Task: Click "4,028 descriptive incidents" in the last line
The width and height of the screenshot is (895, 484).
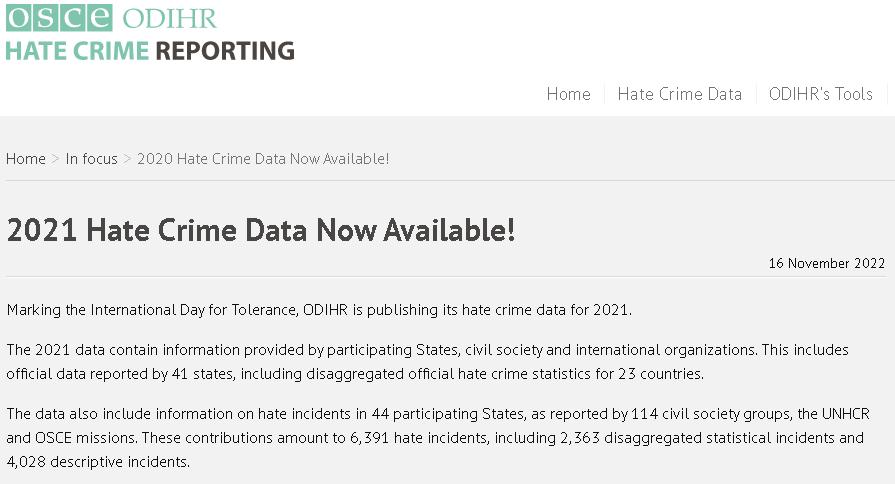Action: [x=95, y=463]
